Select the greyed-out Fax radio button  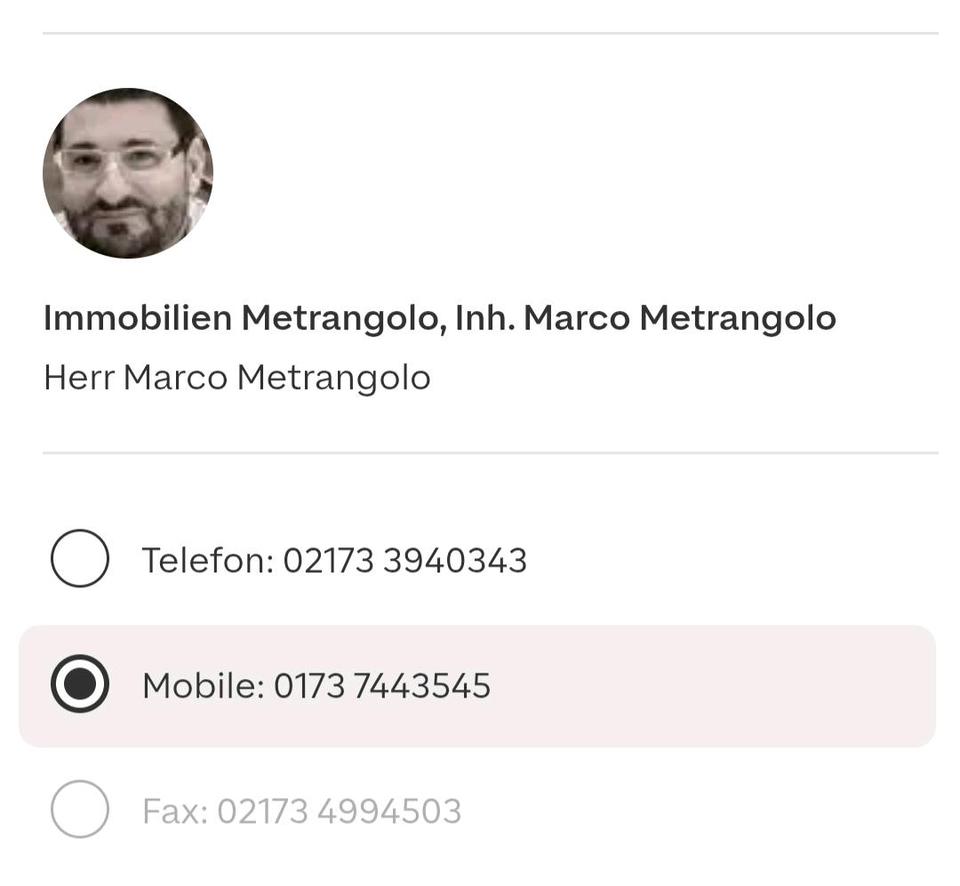pyautogui.click(x=80, y=810)
